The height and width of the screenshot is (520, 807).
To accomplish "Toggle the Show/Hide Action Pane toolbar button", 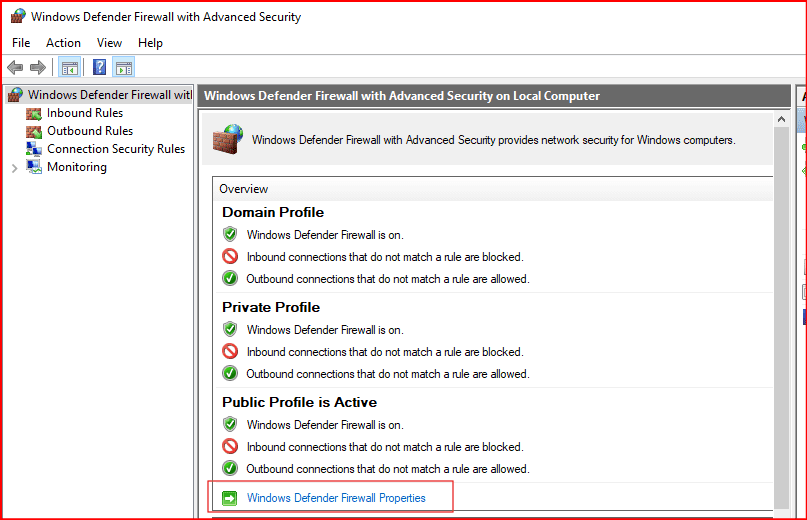I will [x=124, y=68].
